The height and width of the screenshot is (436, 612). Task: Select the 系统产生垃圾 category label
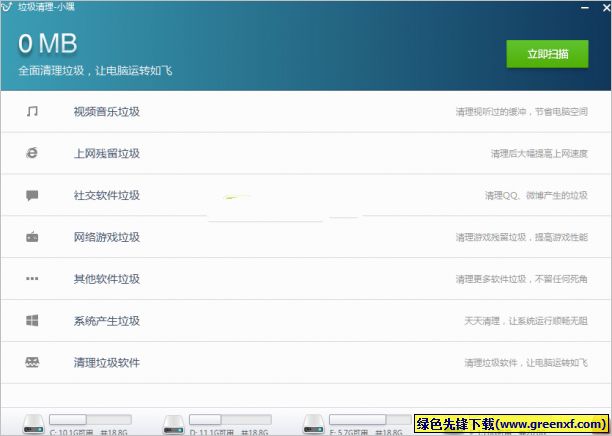pyautogui.click(x=106, y=321)
